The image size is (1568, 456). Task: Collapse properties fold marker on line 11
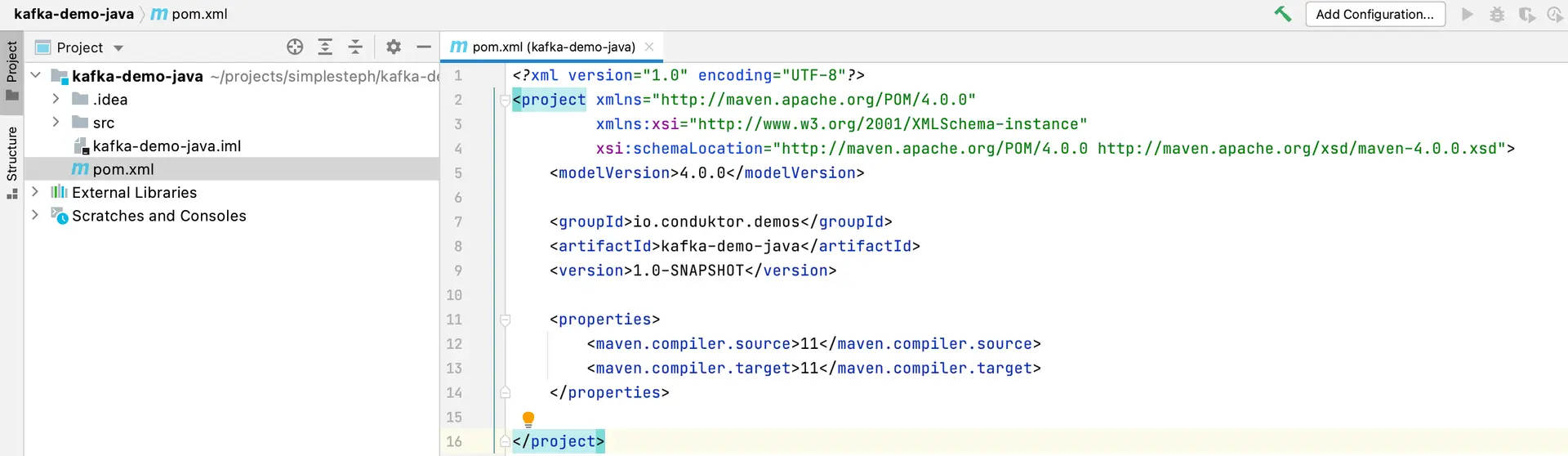(506, 320)
